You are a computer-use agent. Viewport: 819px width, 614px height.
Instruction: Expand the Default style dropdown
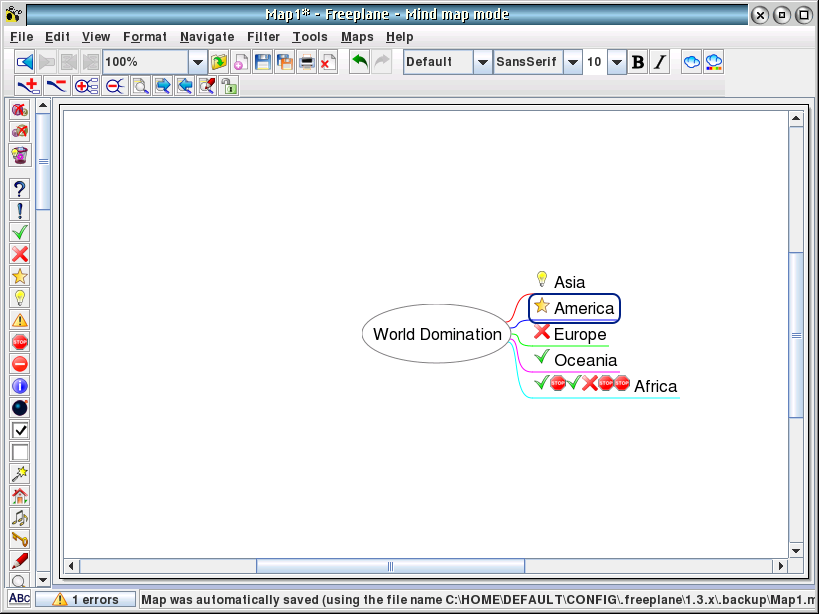click(482, 62)
